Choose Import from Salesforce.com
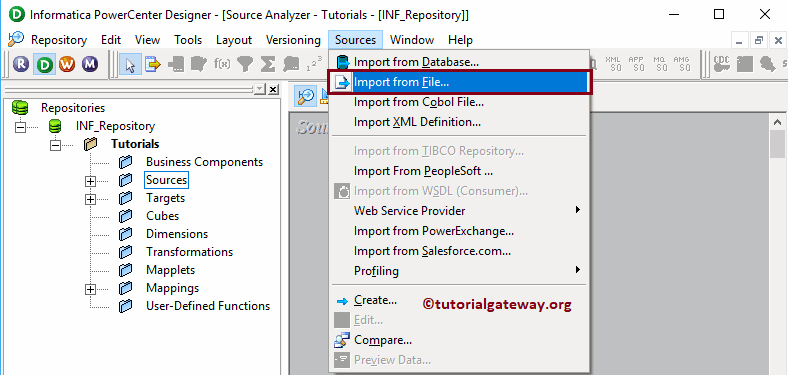The width and height of the screenshot is (788, 375). coord(459,250)
